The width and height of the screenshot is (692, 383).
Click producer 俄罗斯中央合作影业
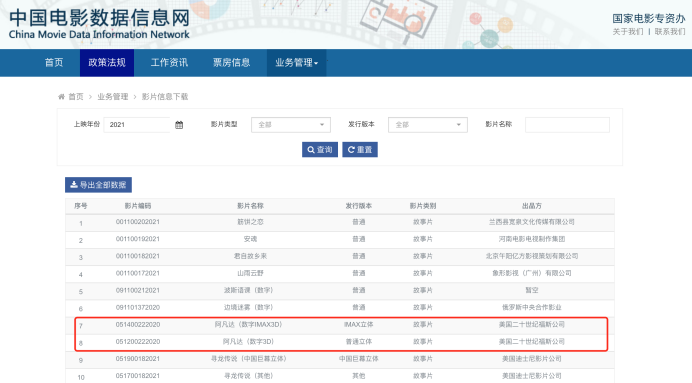coord(532,308)
